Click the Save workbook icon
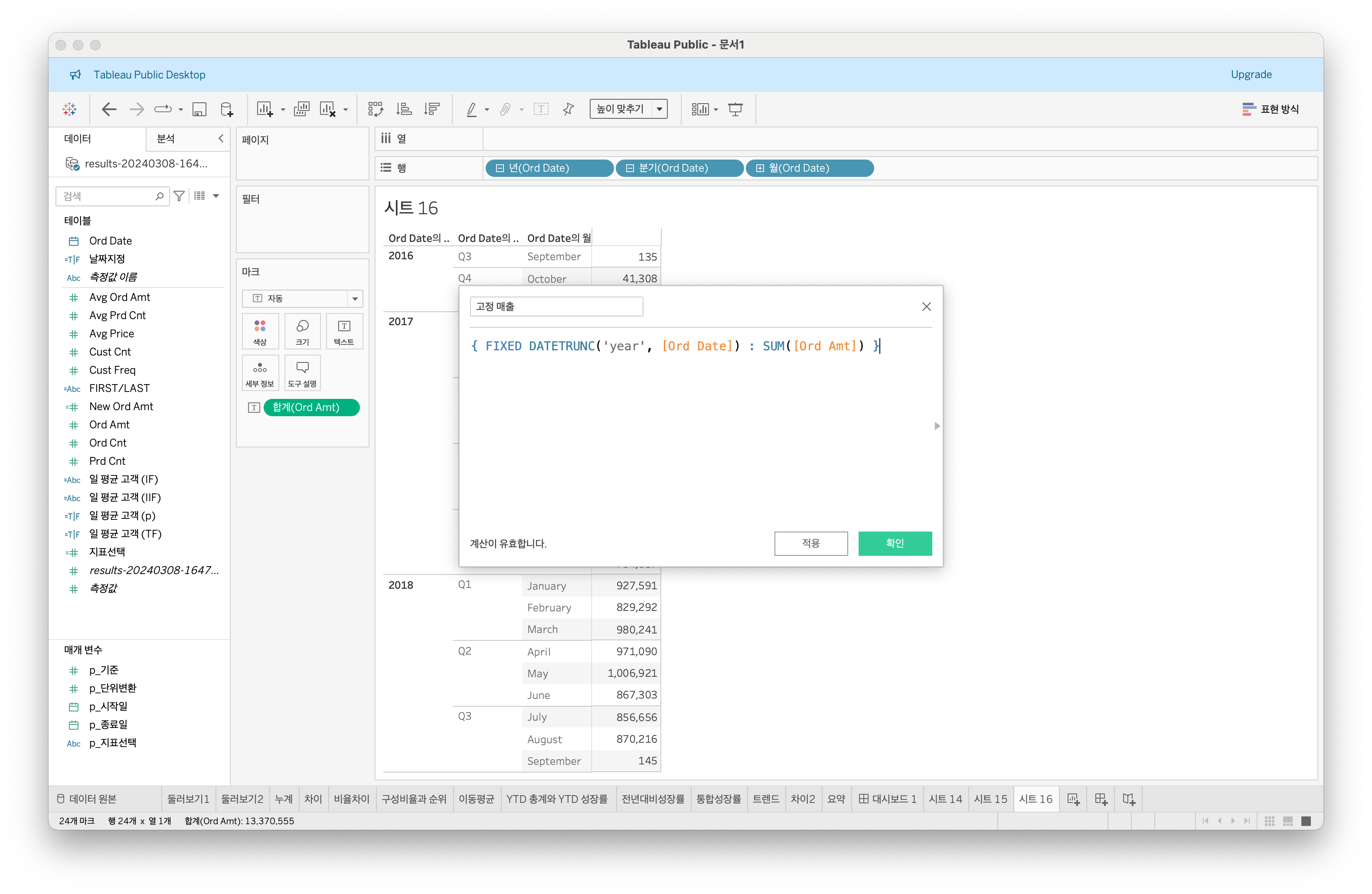Viewport: 1372px width, 894px height. [x=199, y=110]
